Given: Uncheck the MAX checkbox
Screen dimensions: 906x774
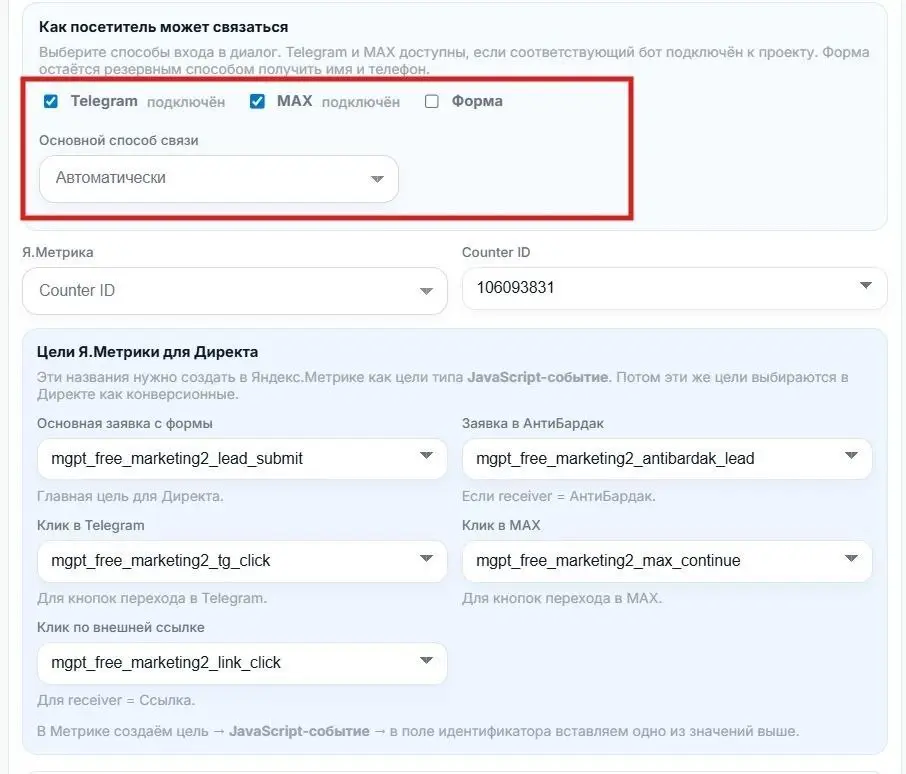Looking at the screenshot, I should pos(257,102).
